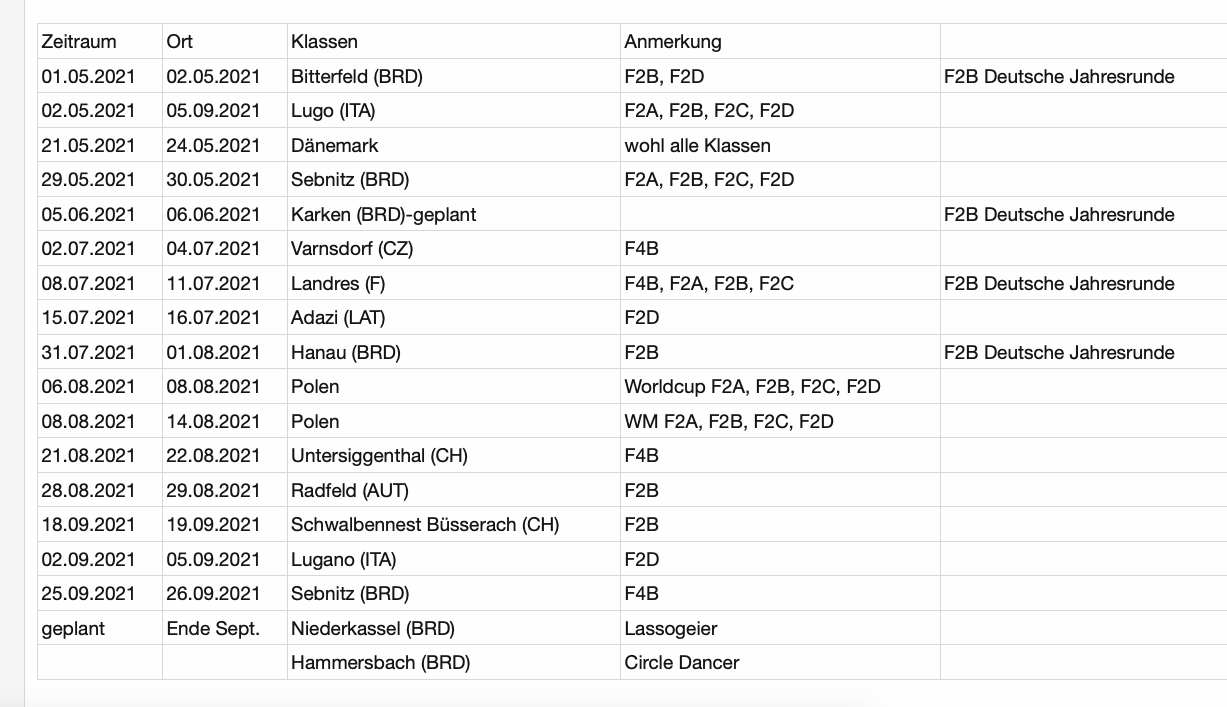The height and width of the screenshot is (707, 1227).
Task: Select Schwalbennest Büsserach (CH) cell
Action: click(453, 525)
